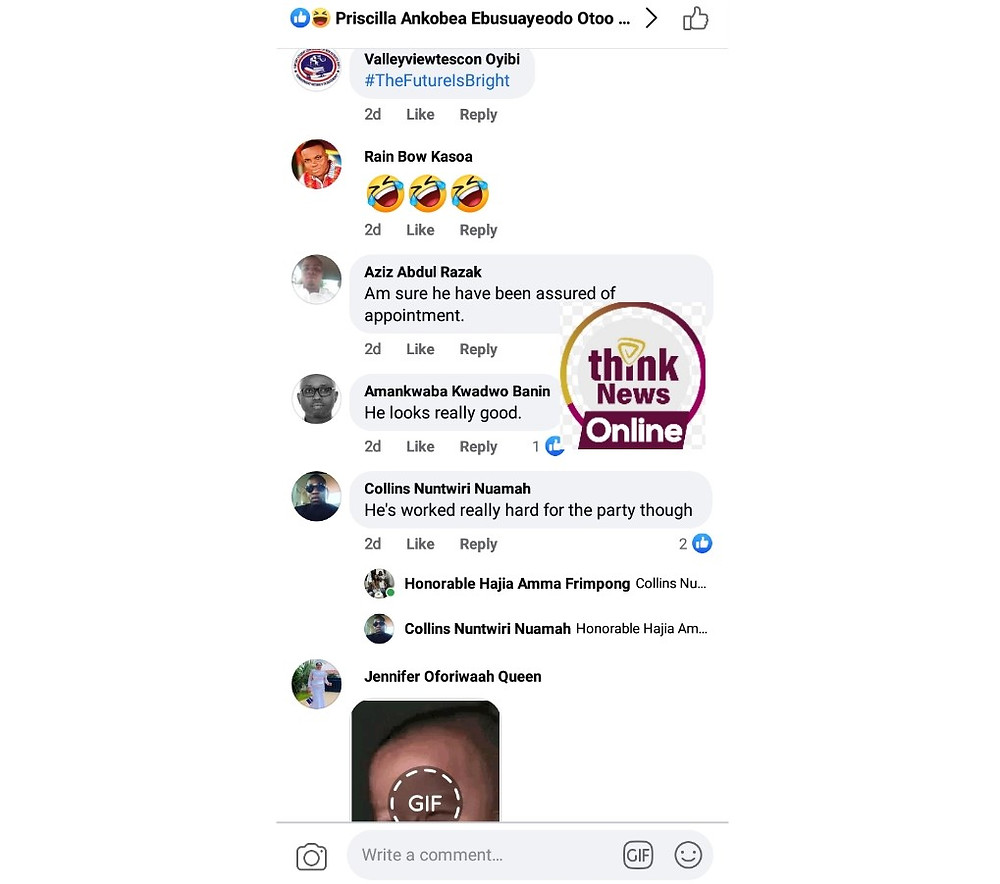Open Amankwaba Kwadwo Banin's profile name
1000x884 pixels.
coord(457,392)
